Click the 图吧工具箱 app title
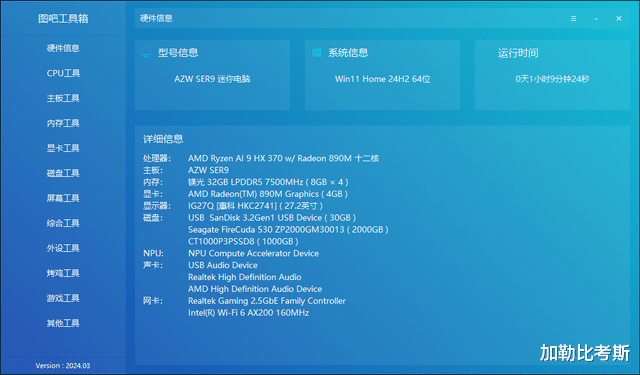The height and width of the screenshot is (375, 640). [63, 19]
